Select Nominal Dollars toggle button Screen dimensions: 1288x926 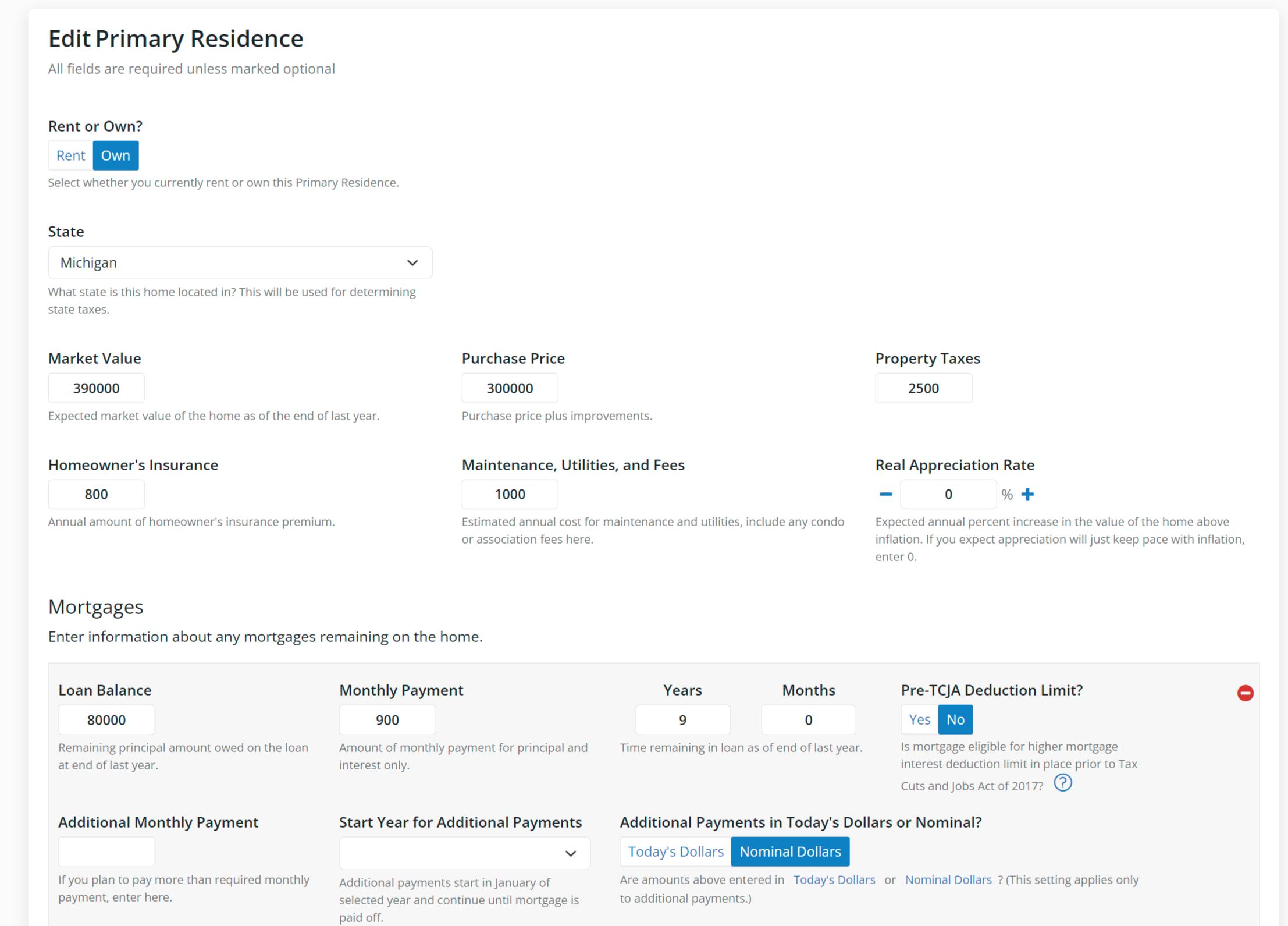coord(790,852)
